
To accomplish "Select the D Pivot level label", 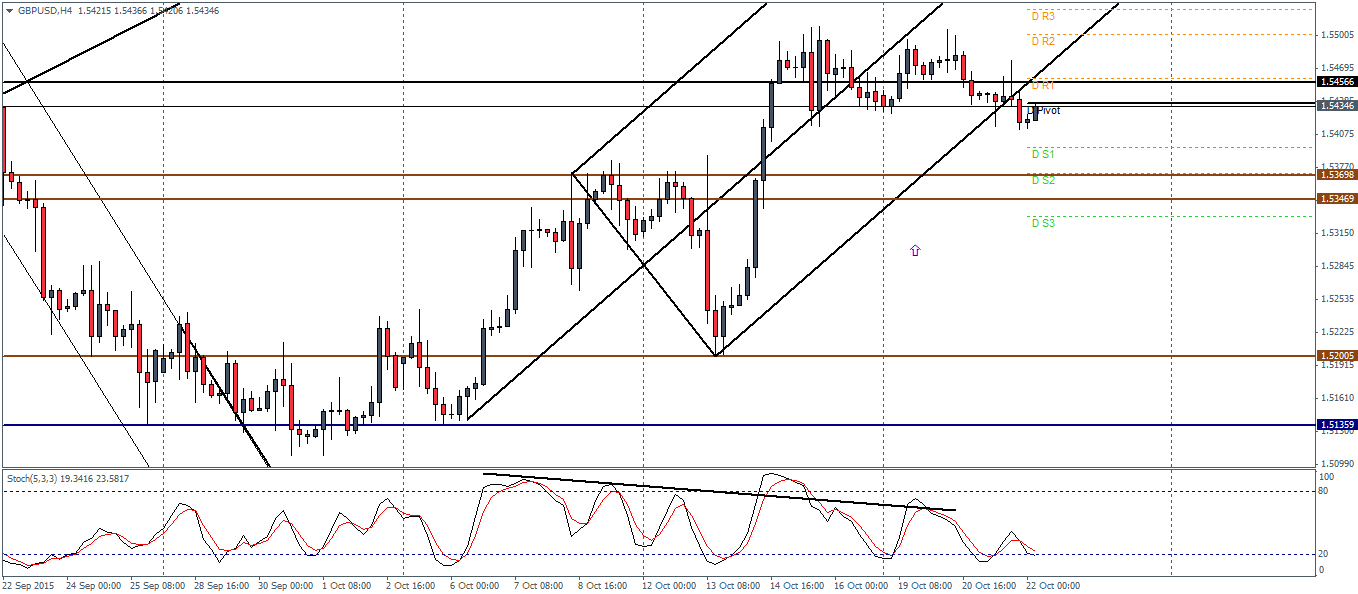I will [1046, 110].
